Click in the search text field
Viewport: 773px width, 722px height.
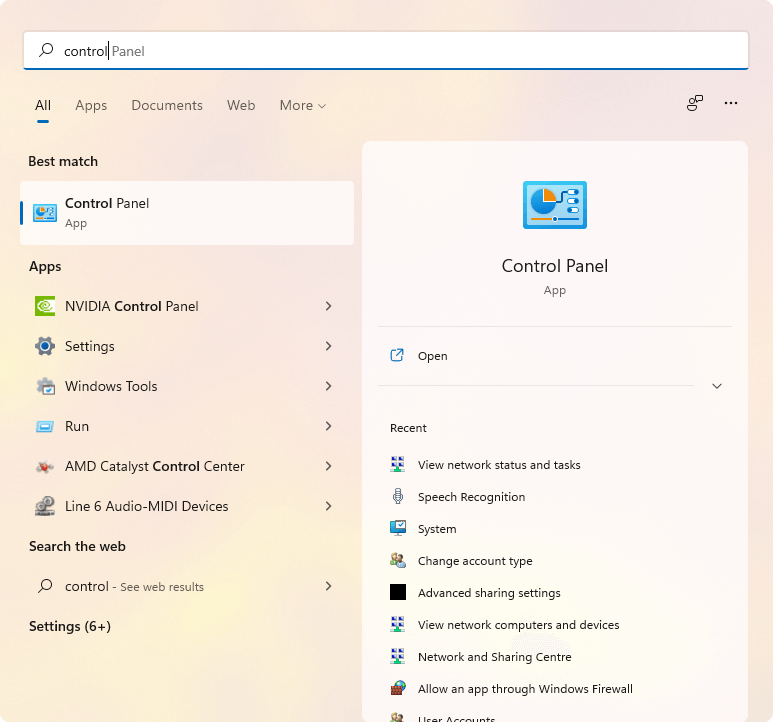point(400,50)
